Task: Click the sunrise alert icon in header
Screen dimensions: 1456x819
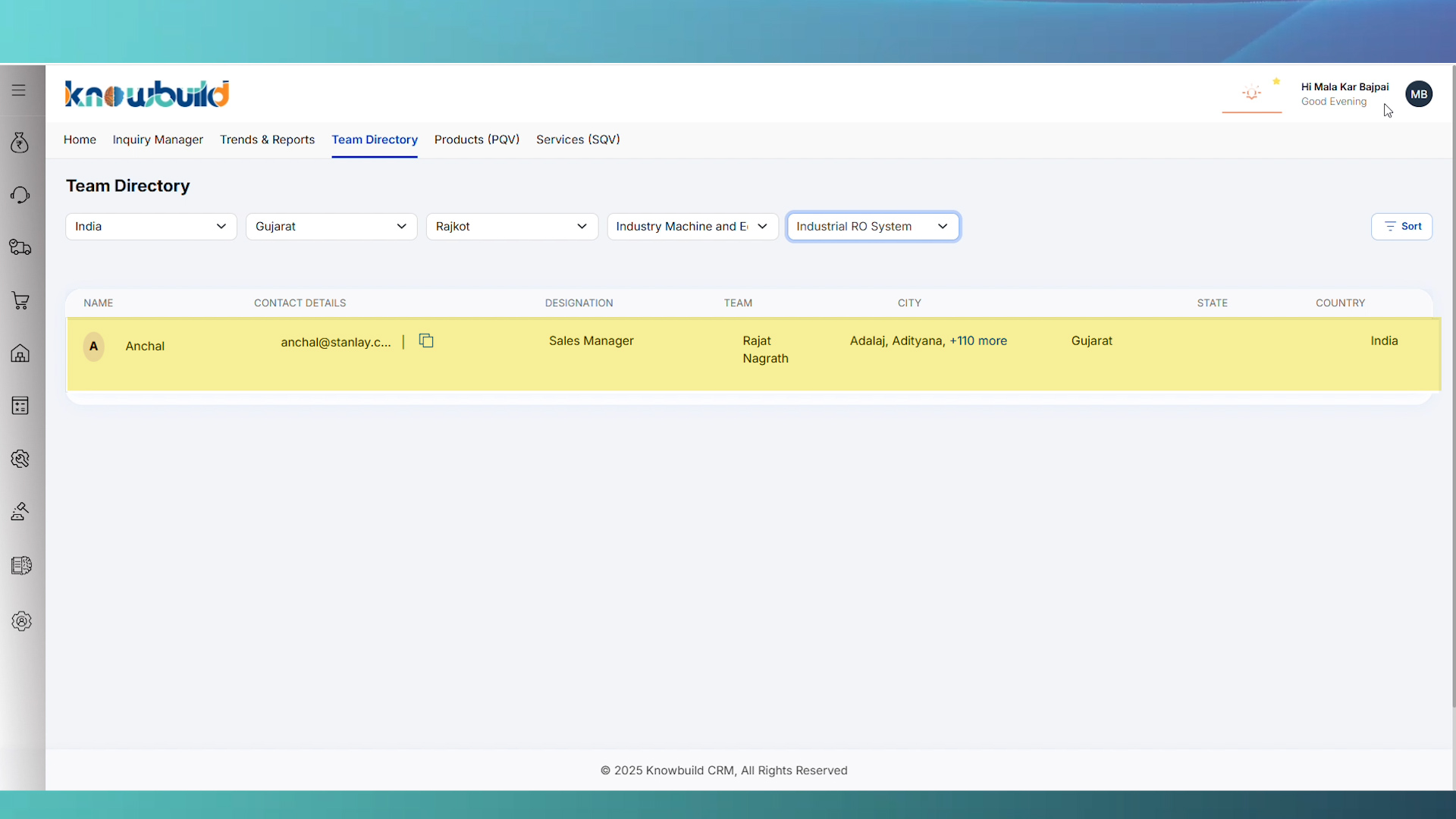Action: click(x=1252, y=93)
